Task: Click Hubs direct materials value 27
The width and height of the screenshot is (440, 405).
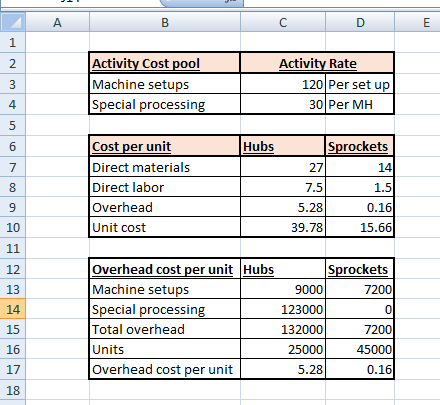Action: tap(283, 167)
